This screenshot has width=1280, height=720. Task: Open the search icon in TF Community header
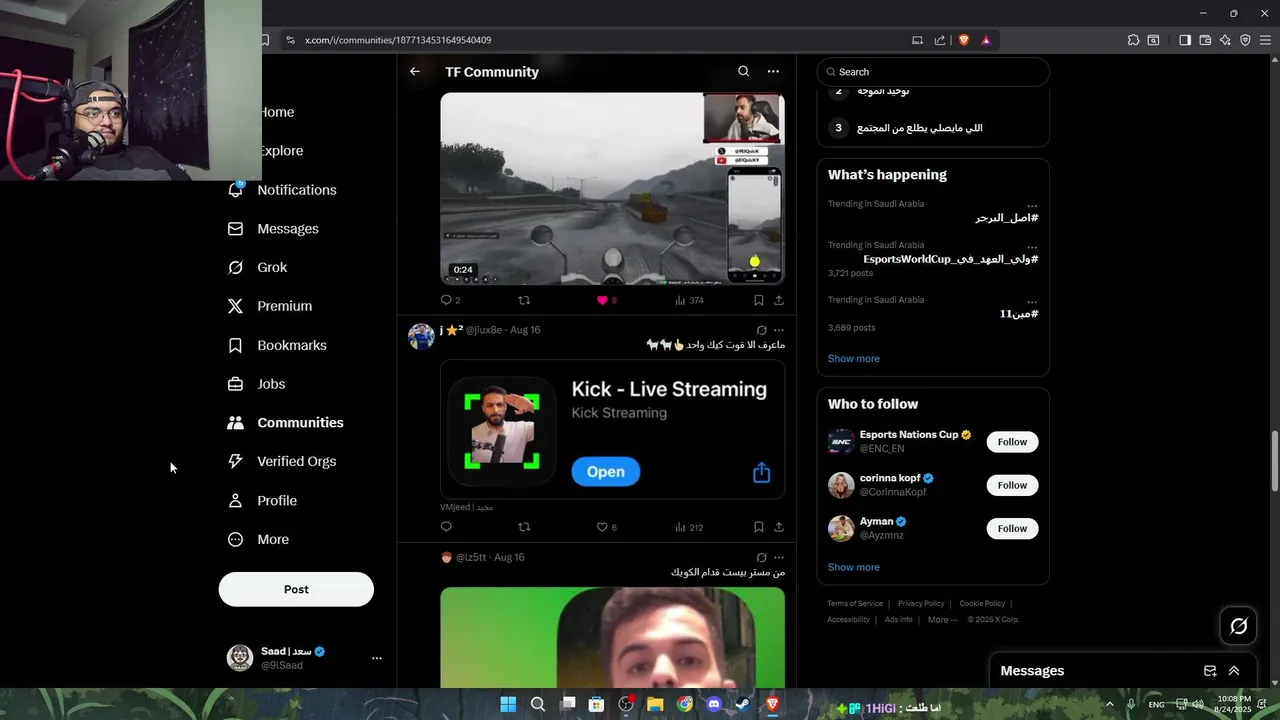(x=743, y=72)
